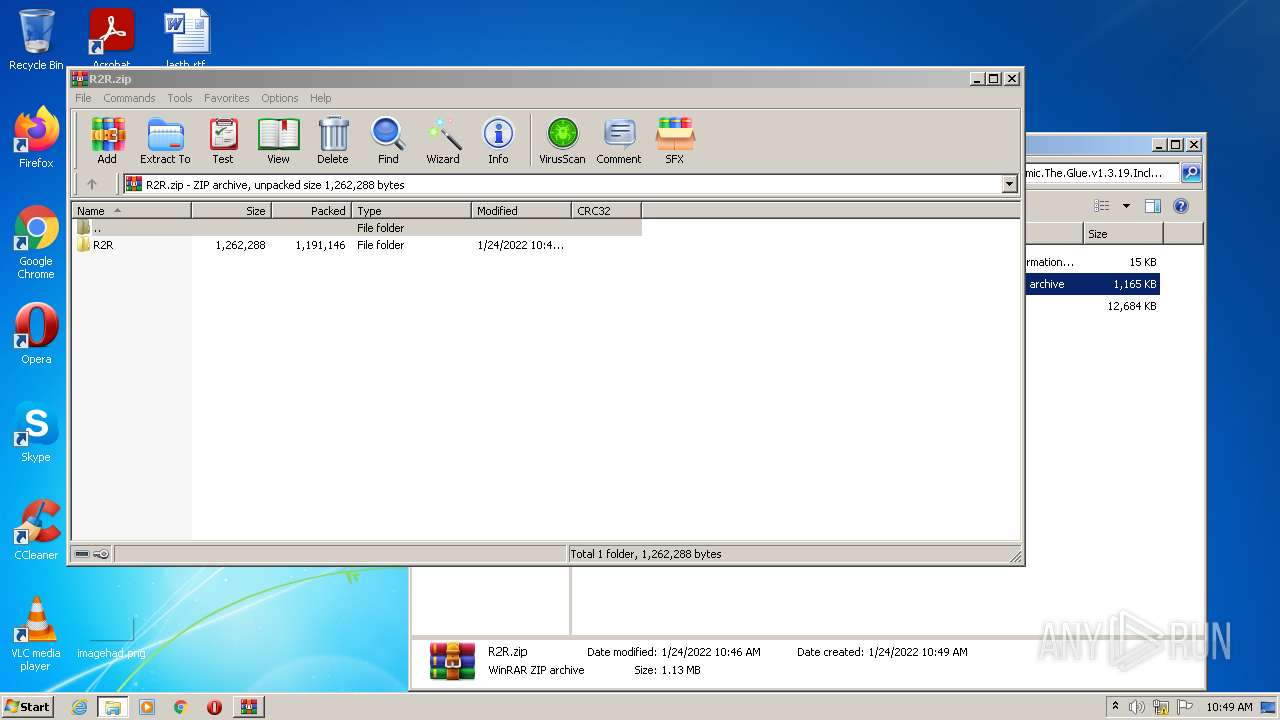Sort by the Size column in WinRAR
Screen dimensions: 1280x720
[x=231, y=211]
